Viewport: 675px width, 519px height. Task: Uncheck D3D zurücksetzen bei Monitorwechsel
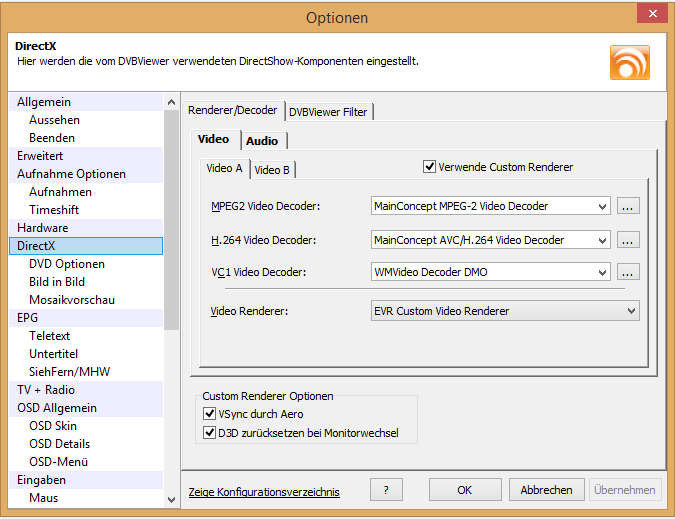pos(210,433)
